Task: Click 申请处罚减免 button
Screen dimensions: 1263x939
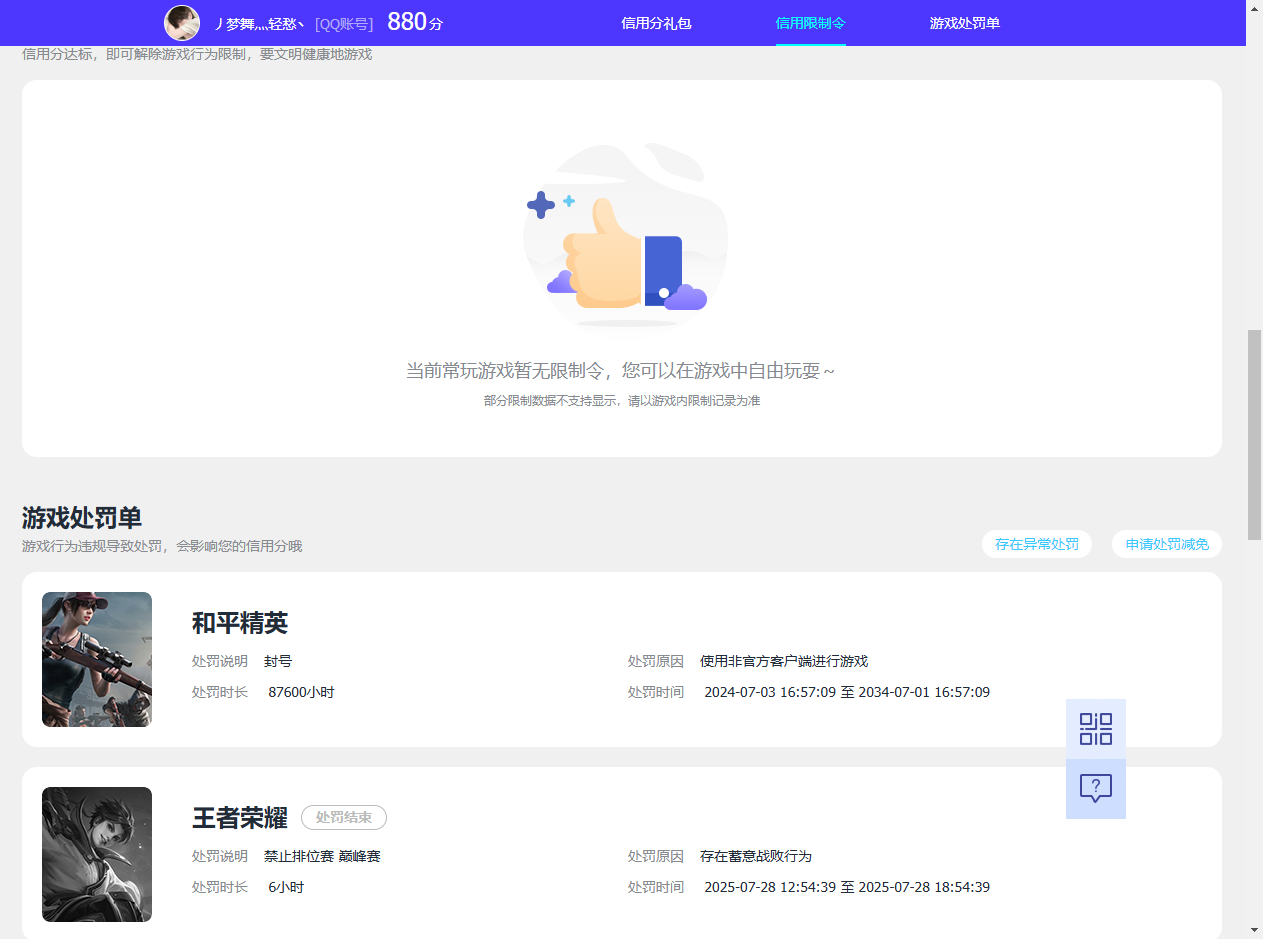Action: coord(1167,544)
